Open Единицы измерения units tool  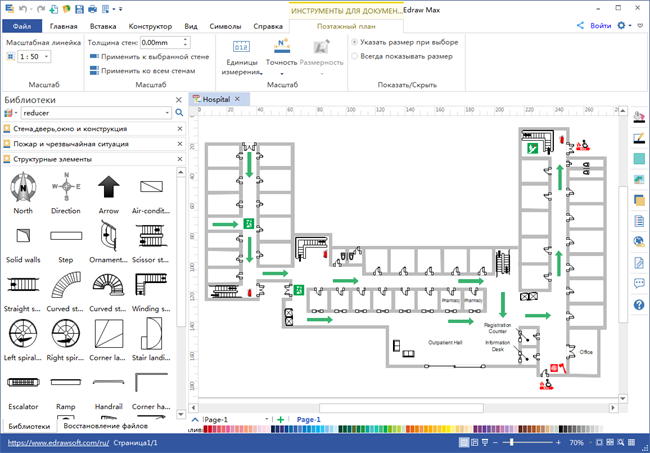pyautogui.click(x=241, y=57)
